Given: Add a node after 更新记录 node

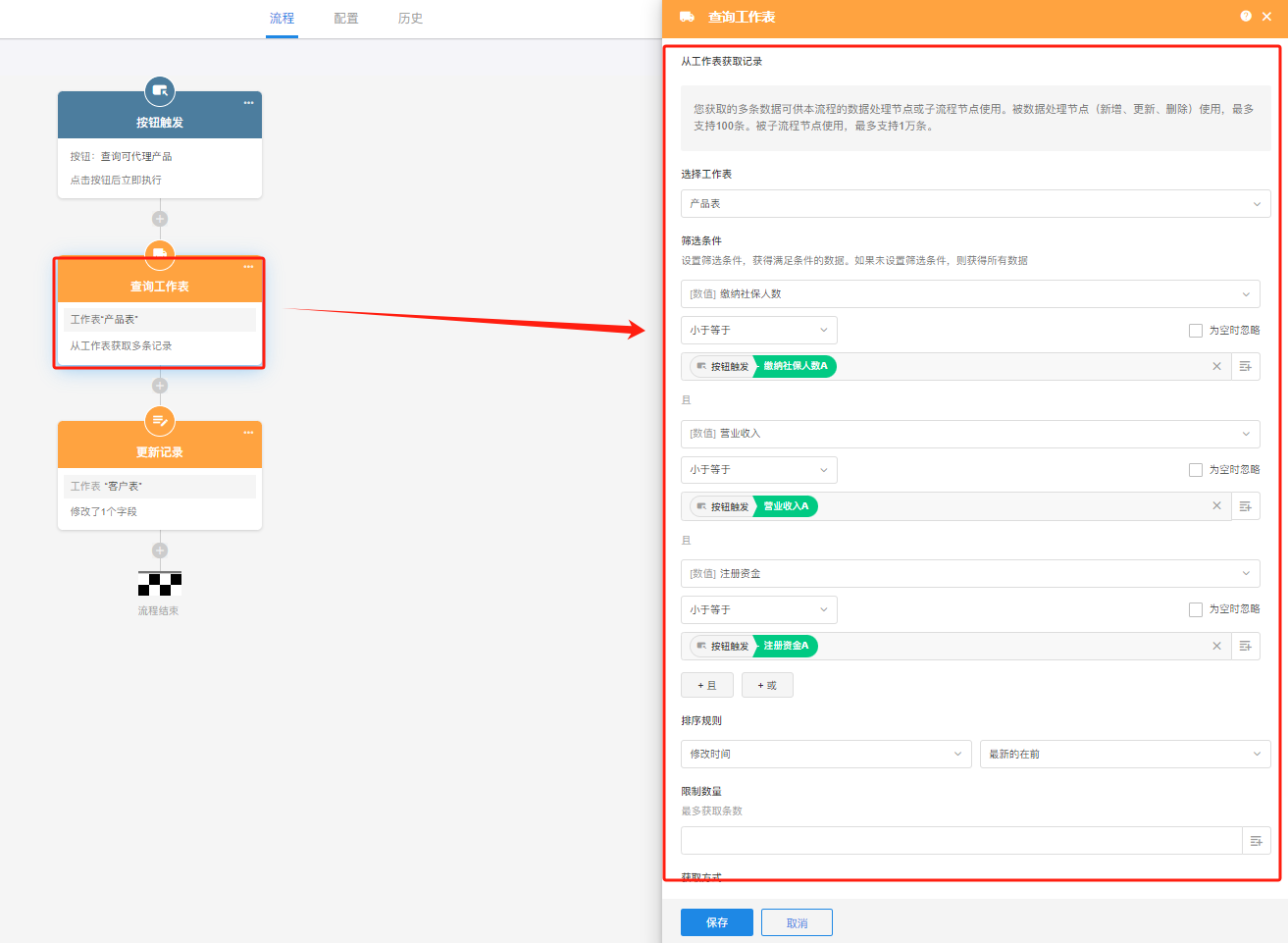Looking at the screenshot, I should 160,550.
